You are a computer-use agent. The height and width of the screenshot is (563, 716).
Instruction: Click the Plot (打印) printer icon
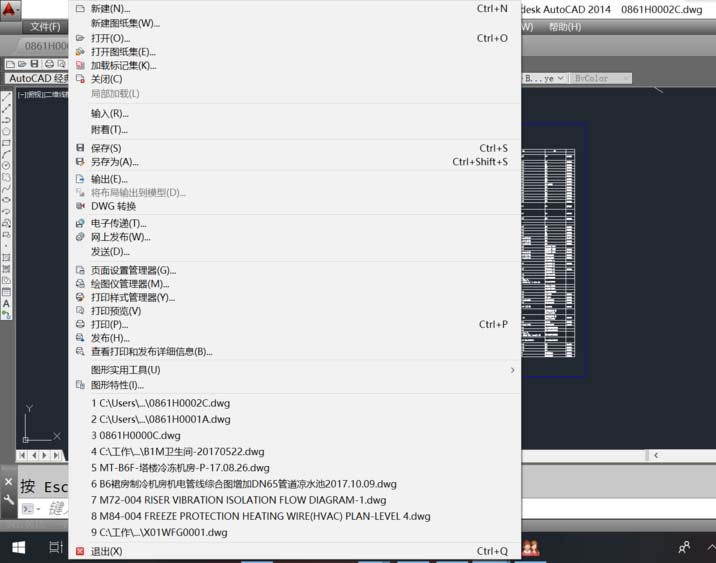80,324
